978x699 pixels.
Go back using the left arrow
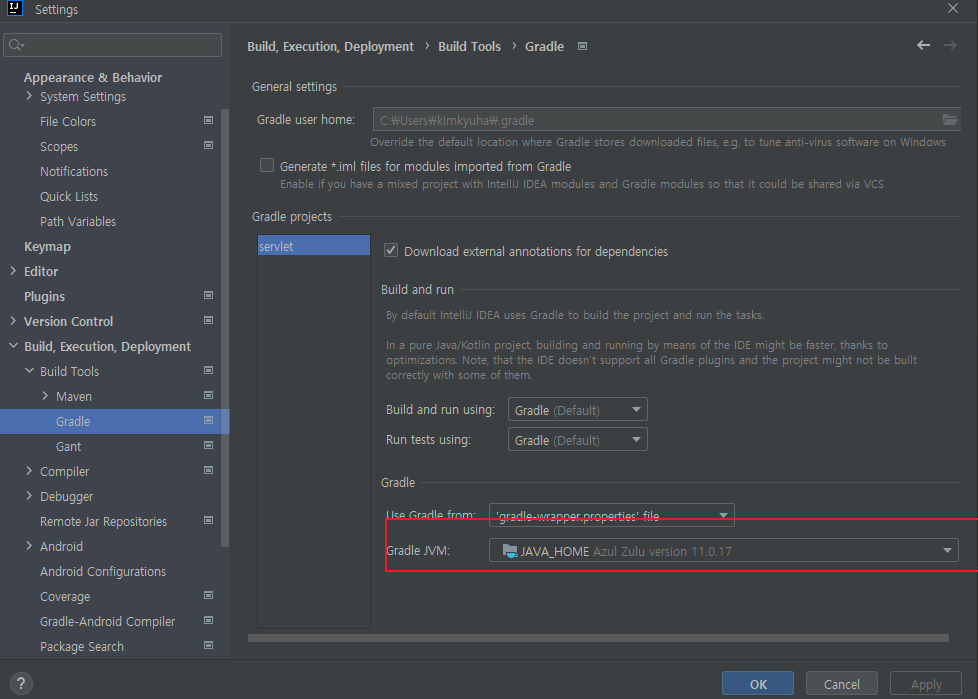coord(923,45)
